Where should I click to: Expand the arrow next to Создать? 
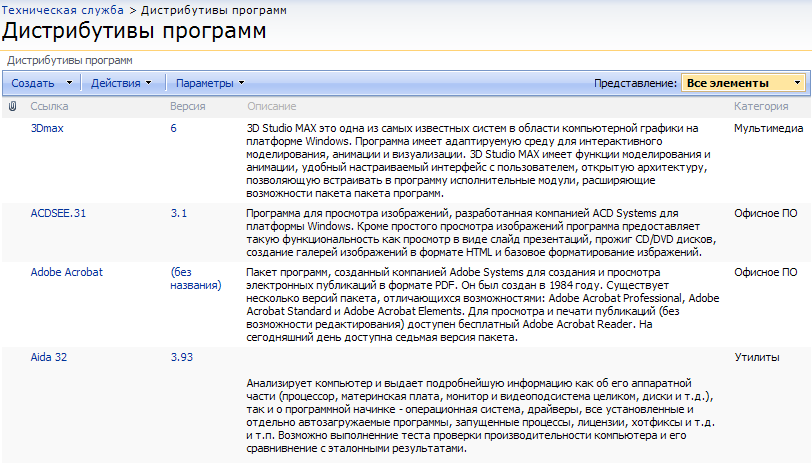point(69,83)
